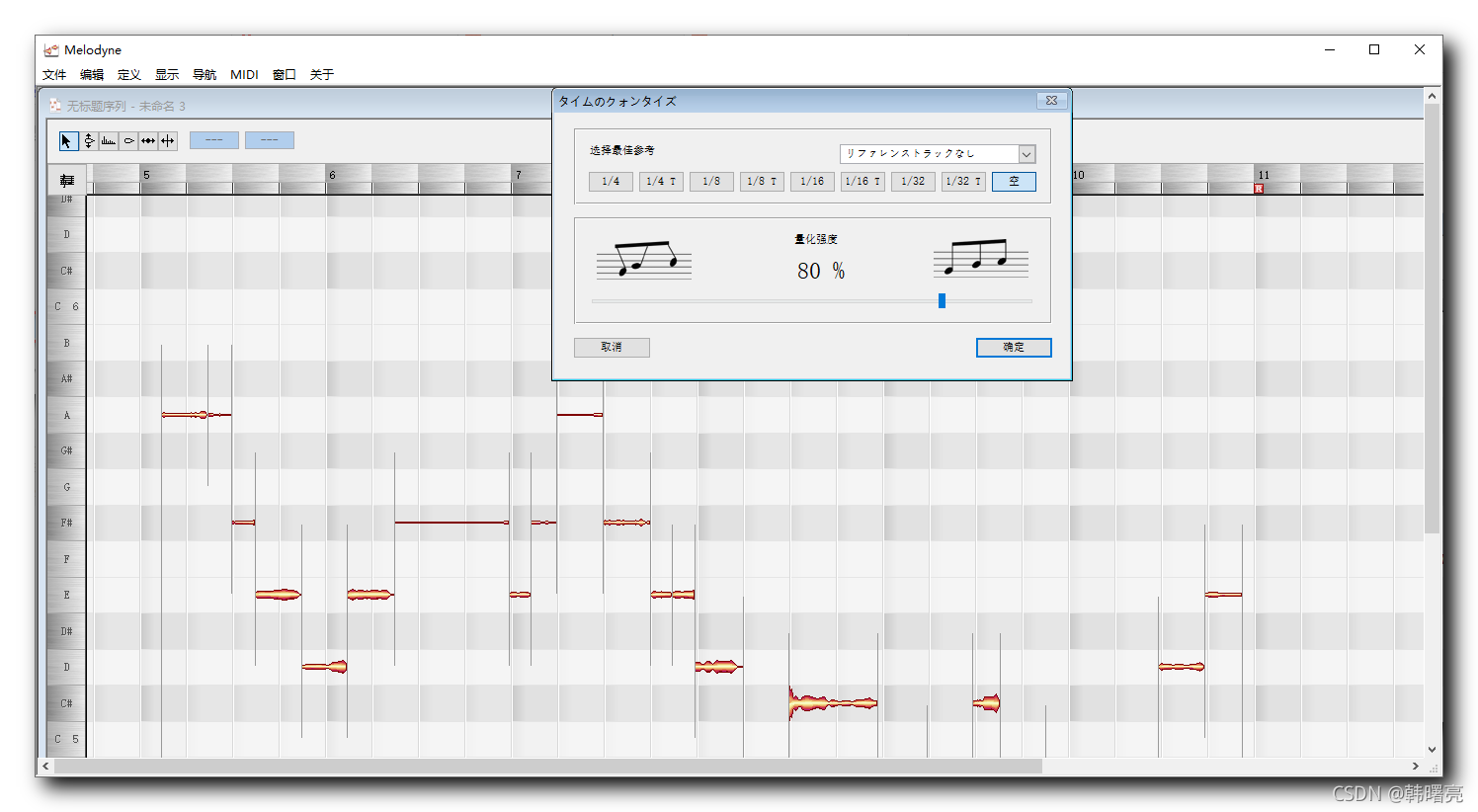The height and width of the screenshot is (812, 1478).
Task: Open the 文件 menu
Action: tap(54, 75)
